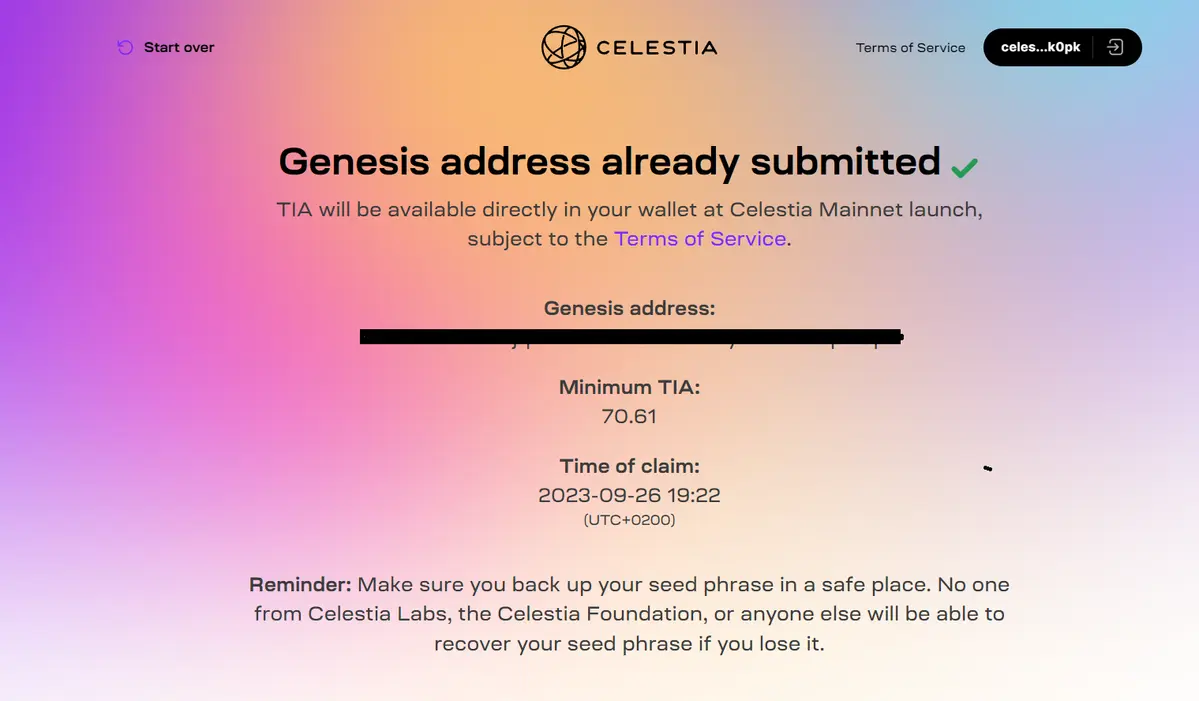1199x701 pixels.
Task: Select the Reminder text about seed phrase backup
Action: point(629,613)
